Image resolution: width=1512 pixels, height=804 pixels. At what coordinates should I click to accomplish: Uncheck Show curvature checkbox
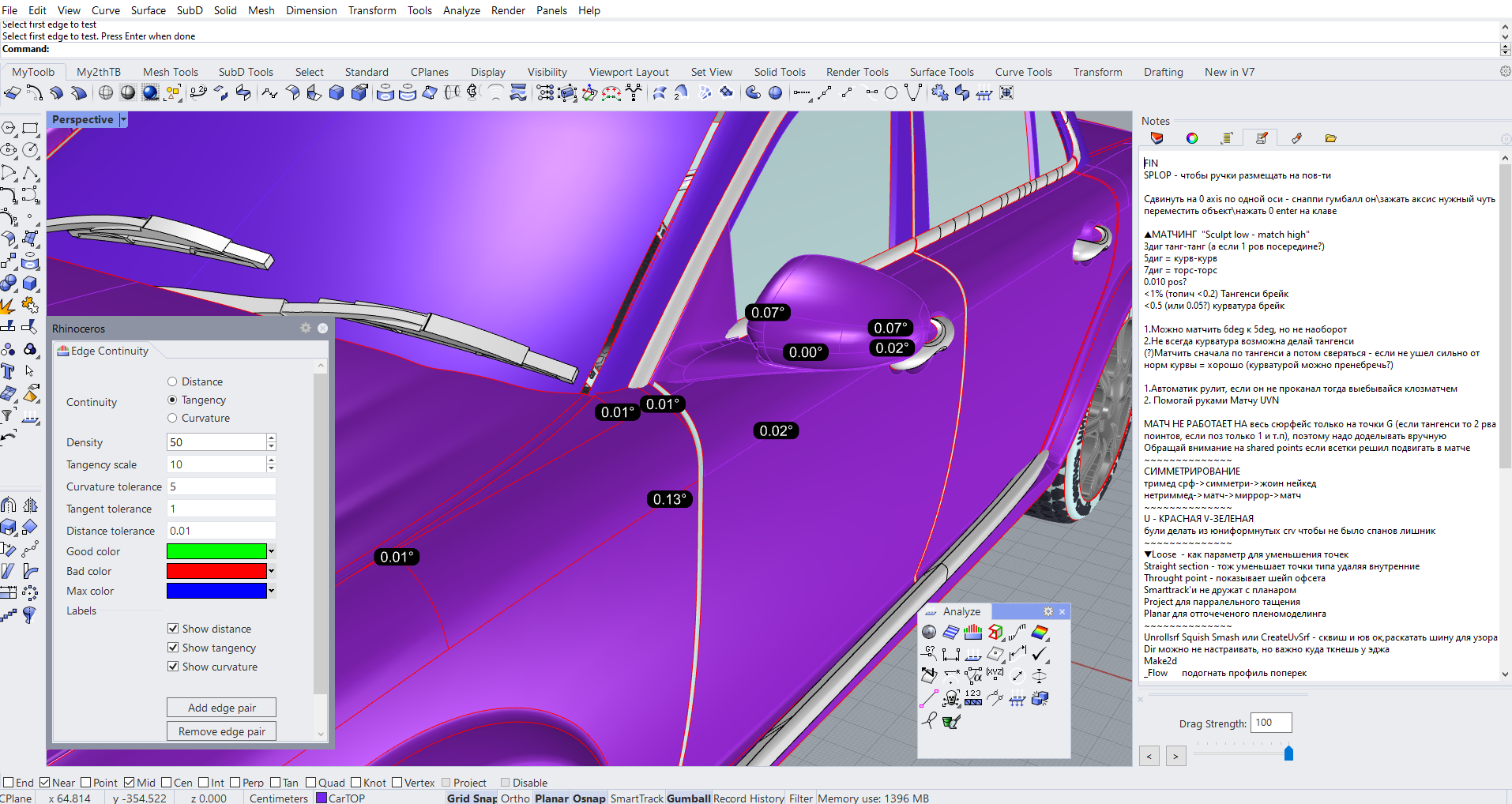173,667
